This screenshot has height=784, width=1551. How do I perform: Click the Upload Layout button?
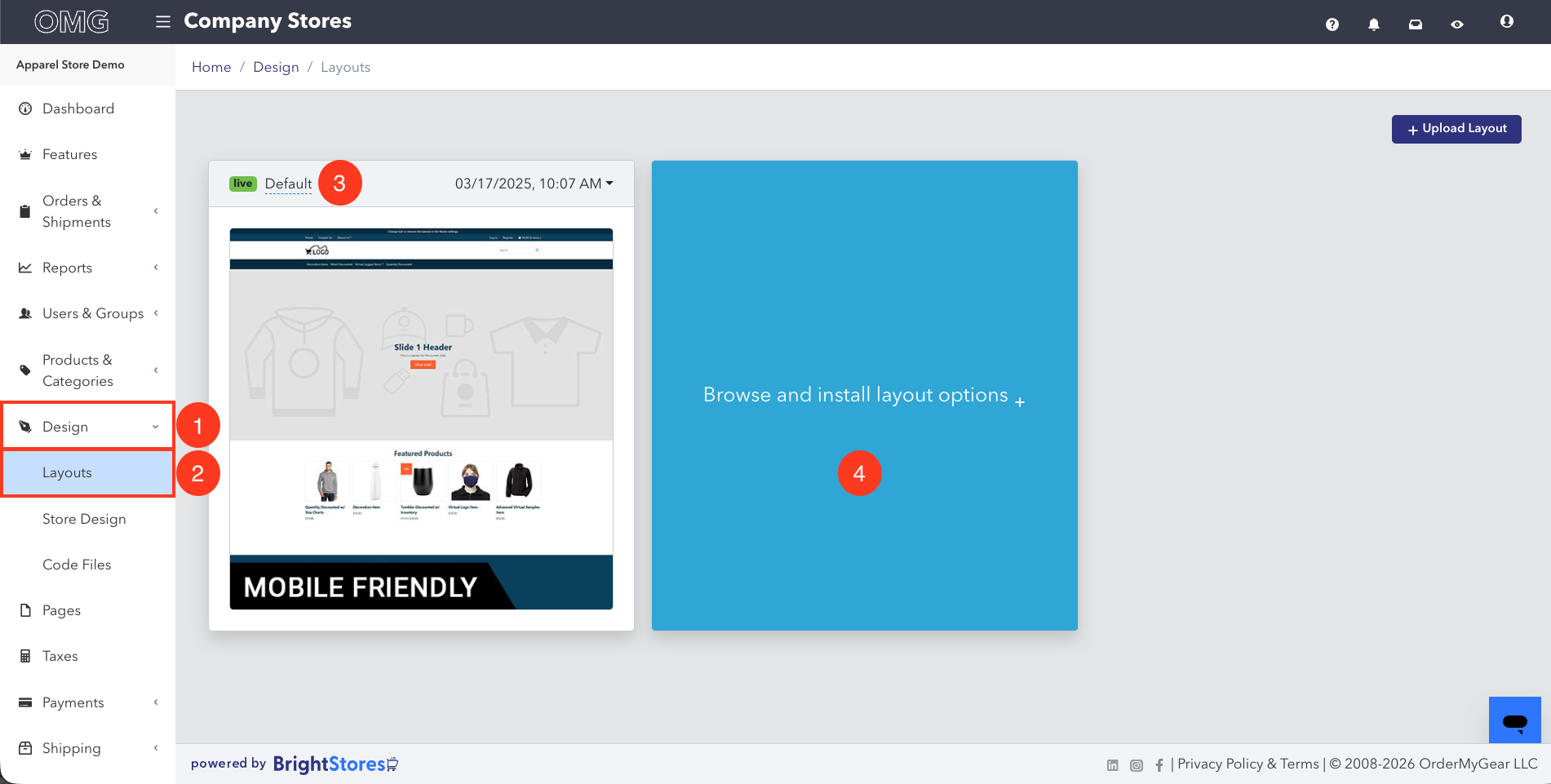coord(1456,129)
